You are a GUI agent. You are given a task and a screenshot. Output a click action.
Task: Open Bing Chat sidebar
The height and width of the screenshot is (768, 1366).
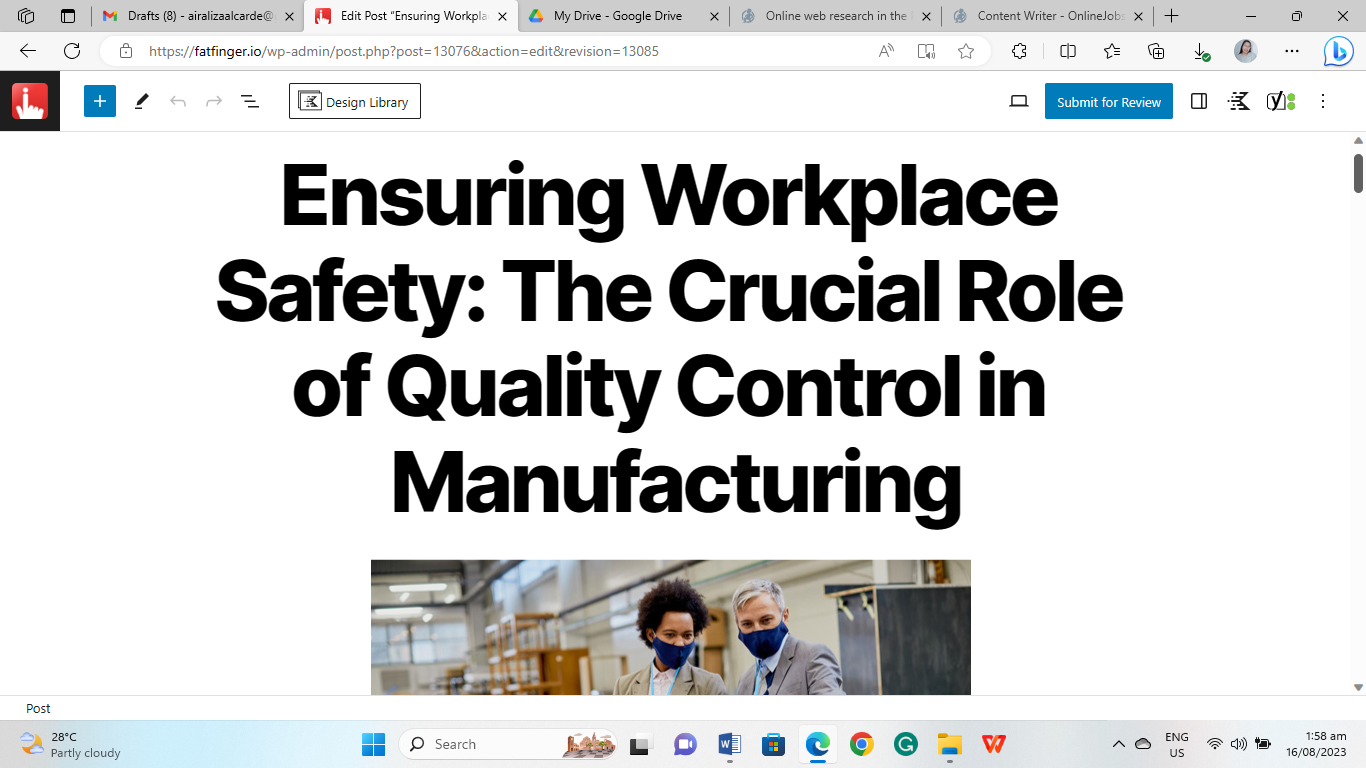click(x=1338, y=51)
